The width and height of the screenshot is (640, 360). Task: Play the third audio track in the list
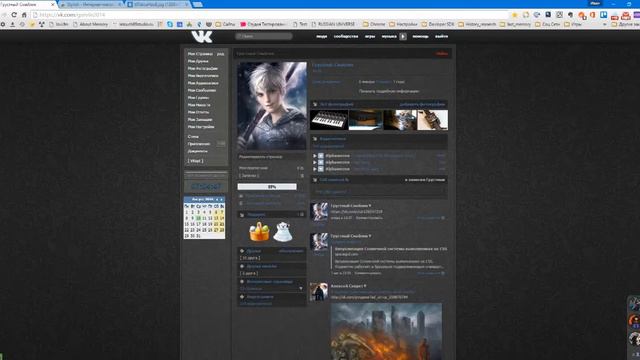[x=315, y=169]
